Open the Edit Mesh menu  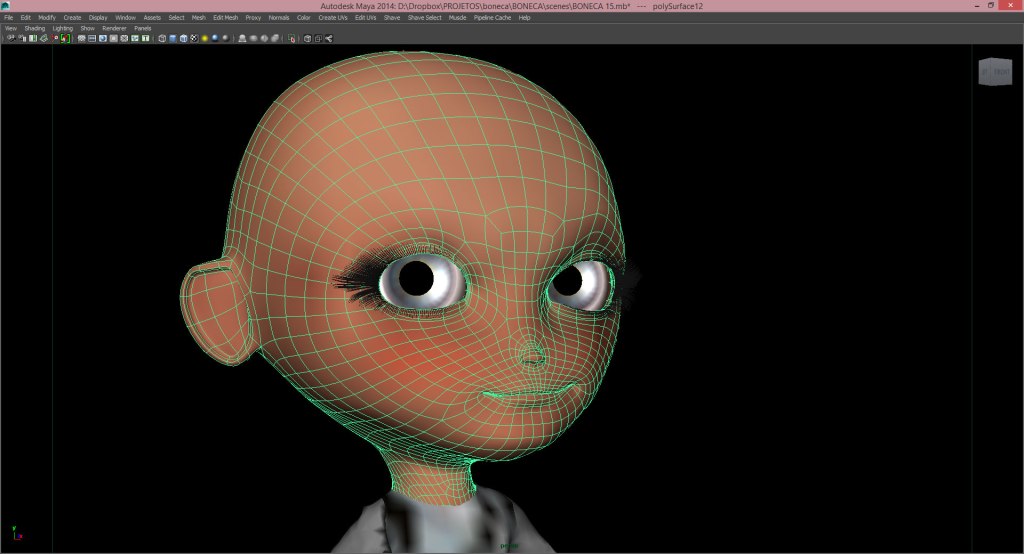(x=225, y=17)
